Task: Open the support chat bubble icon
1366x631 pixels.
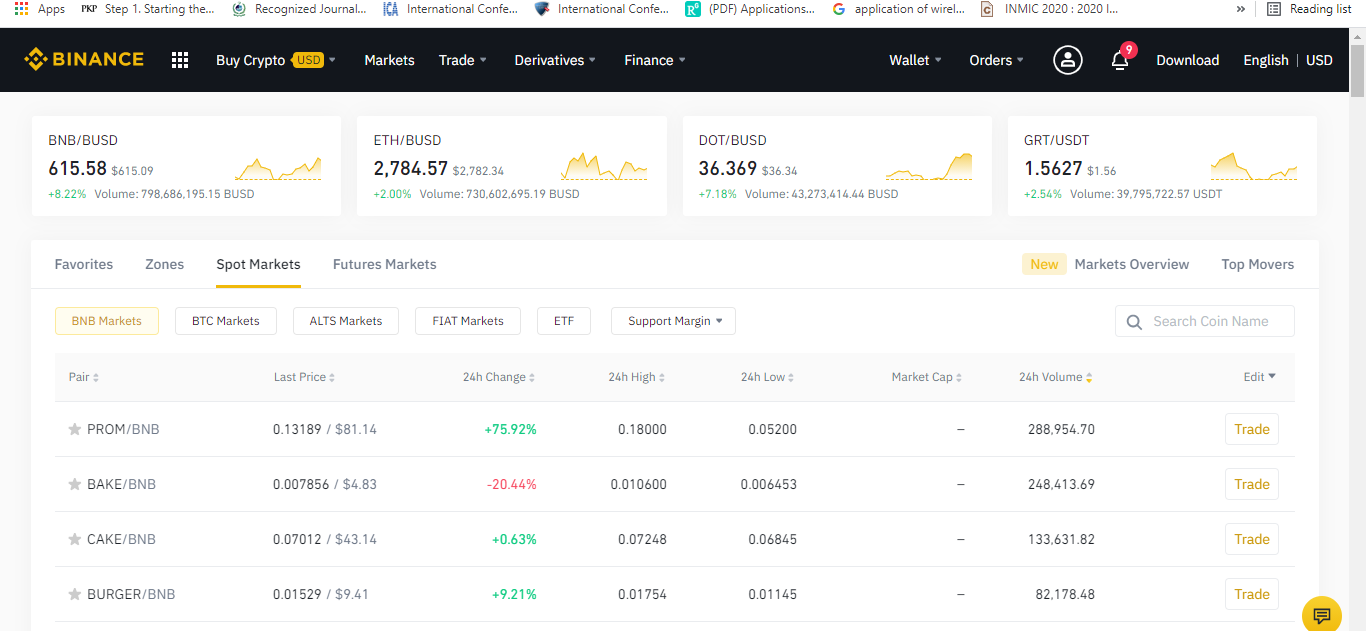Action: click(1322, 614)
